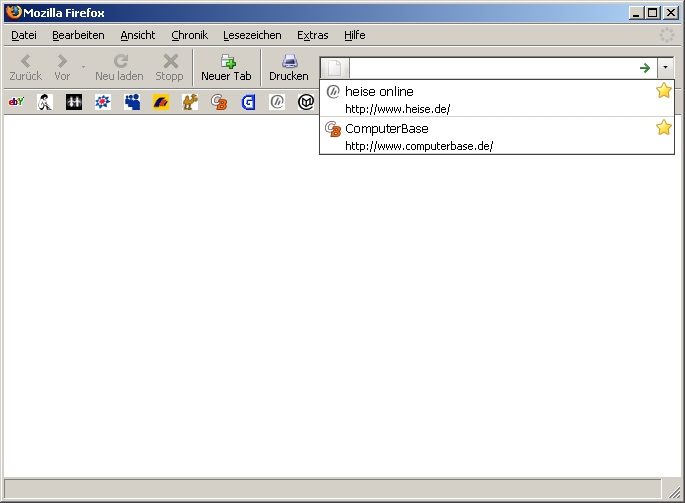685x503 pixels.
Task: Open the black circular book bookmark icon
Action: pyautogui.click(x=306, y=102)
